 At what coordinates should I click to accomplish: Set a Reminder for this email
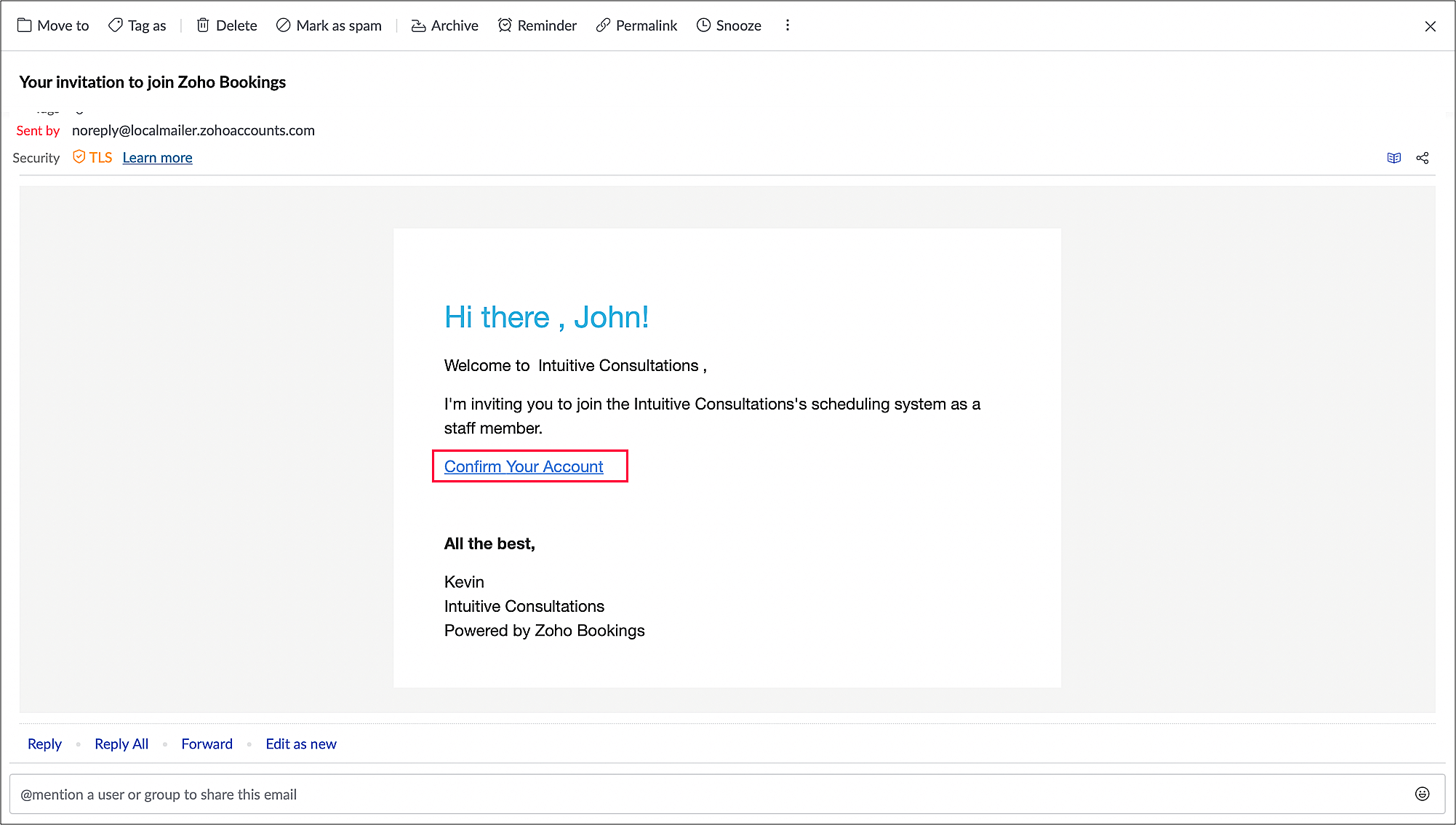click(x=537, y=25)
